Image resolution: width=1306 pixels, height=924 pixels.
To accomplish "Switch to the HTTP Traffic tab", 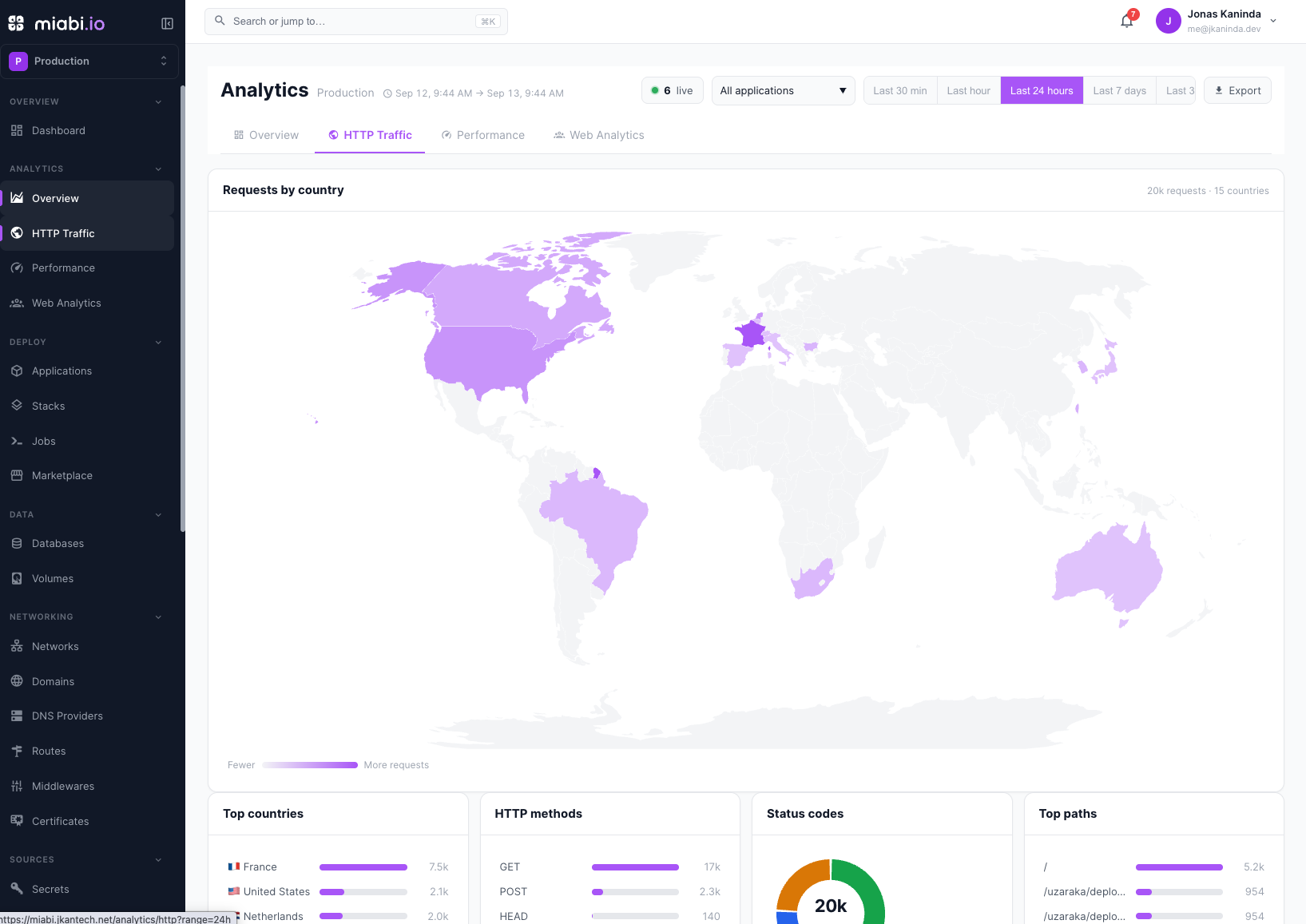I will [x=370, y=135].
